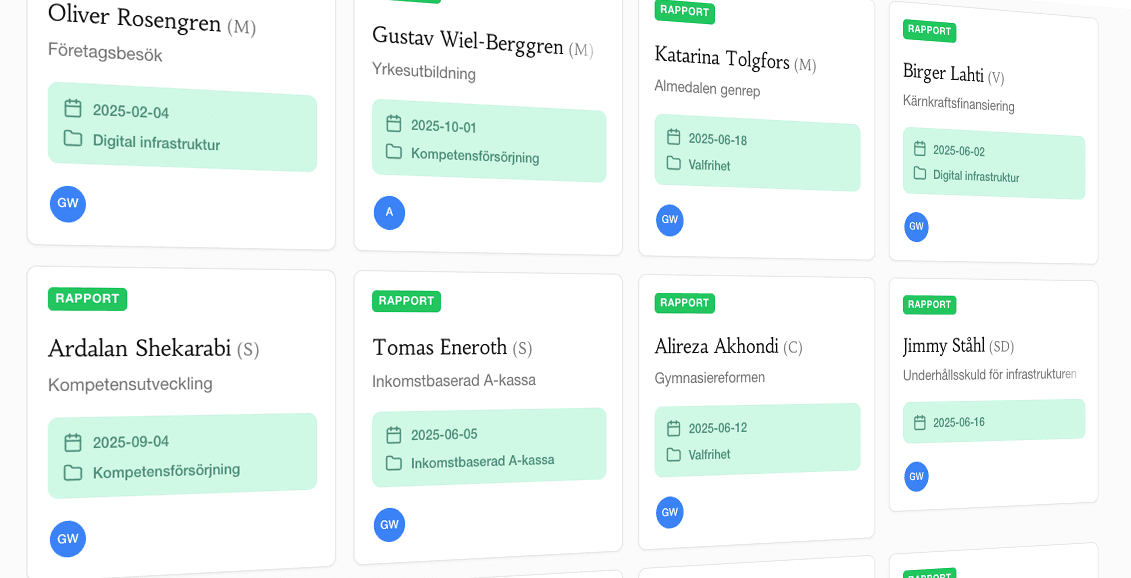Click calendar icon on Oliver Rosengren card
The height and width of the screenshot is (578, 1131).
click(x=72, y=108)
